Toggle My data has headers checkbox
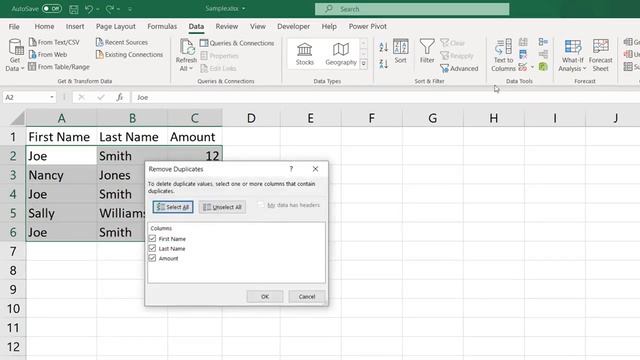 click(261, 205)
